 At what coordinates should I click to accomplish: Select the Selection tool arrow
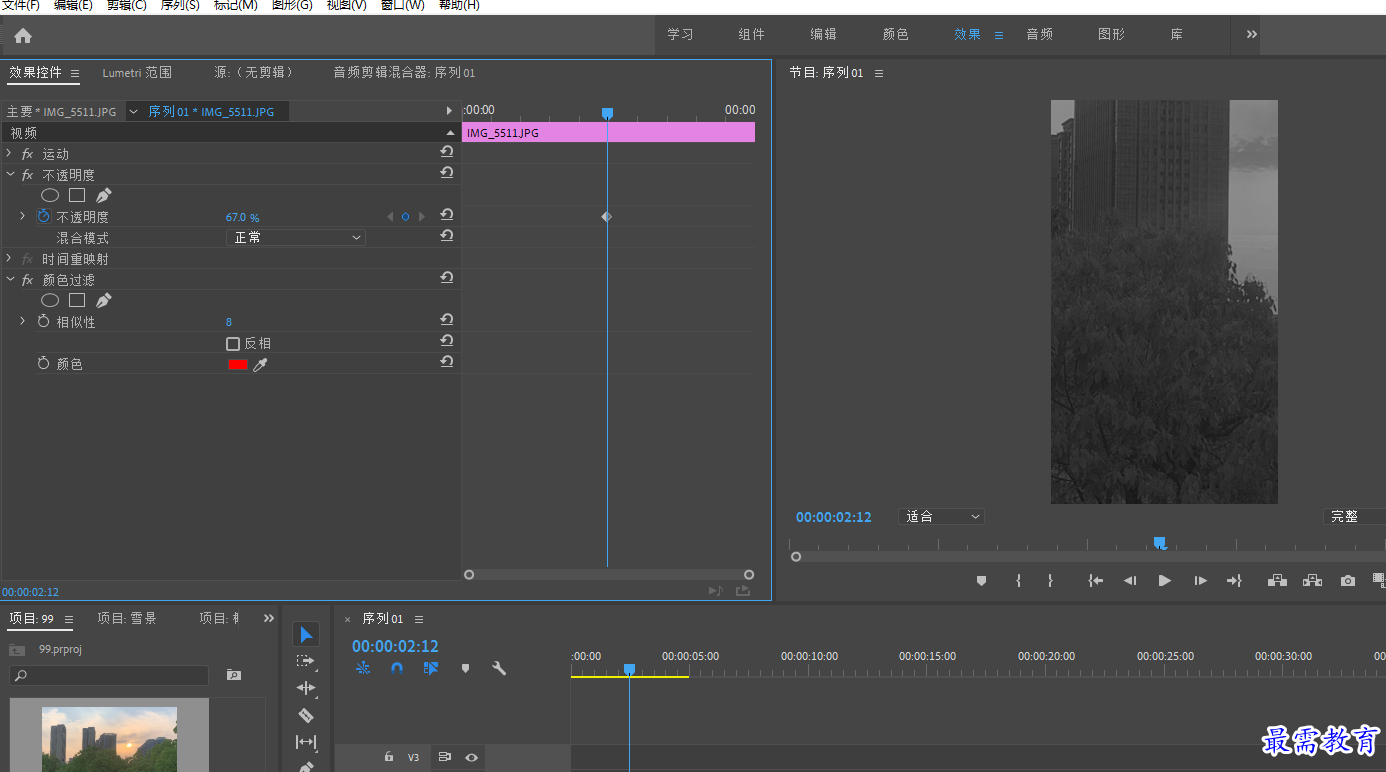click(x=306, y=634)
